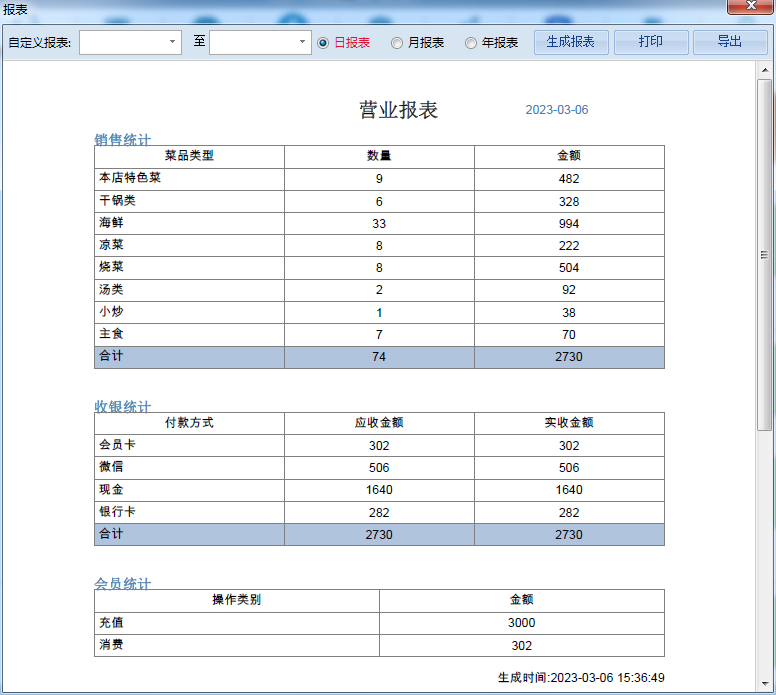This screenshot has width=776, height=695.
Task: Click the 海鲜 row label
Action: tap(111, 223)
